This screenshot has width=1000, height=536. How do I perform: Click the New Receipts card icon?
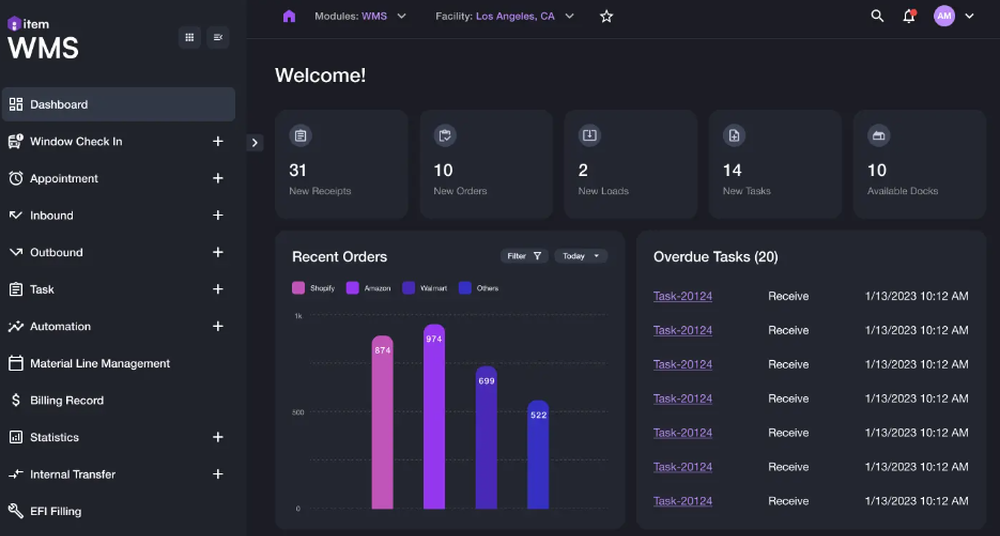[x=300, y=135]
